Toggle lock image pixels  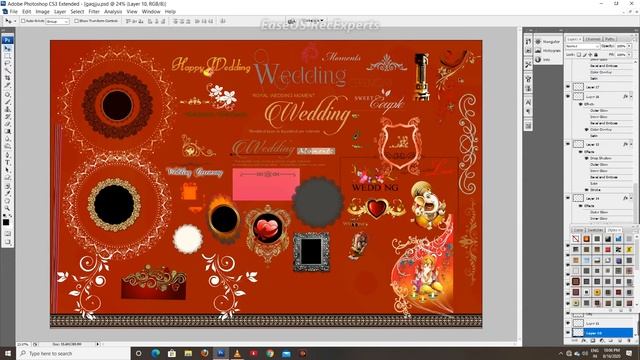coord(584,54)
